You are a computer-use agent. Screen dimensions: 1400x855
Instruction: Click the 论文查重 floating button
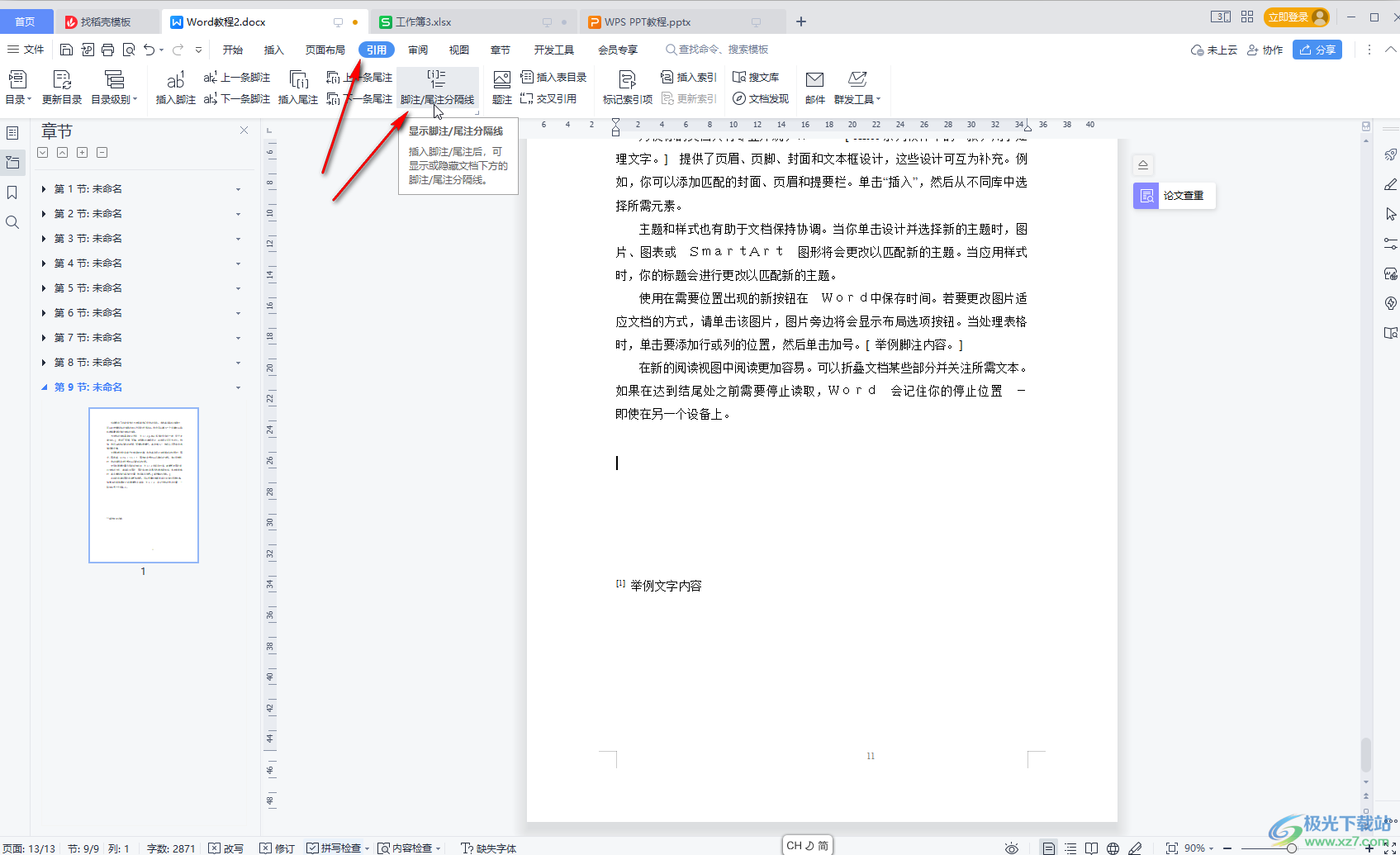1174,196
